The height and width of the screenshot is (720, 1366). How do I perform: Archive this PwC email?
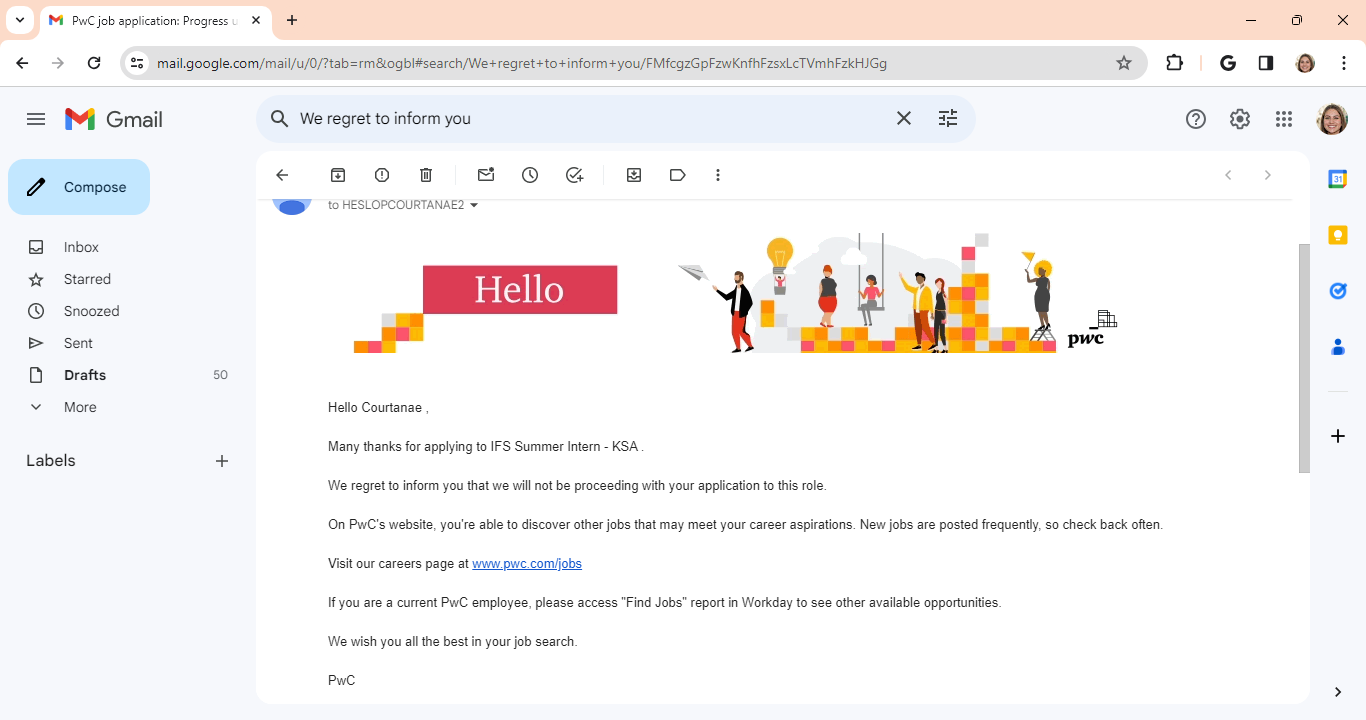(x=338, y=175)
